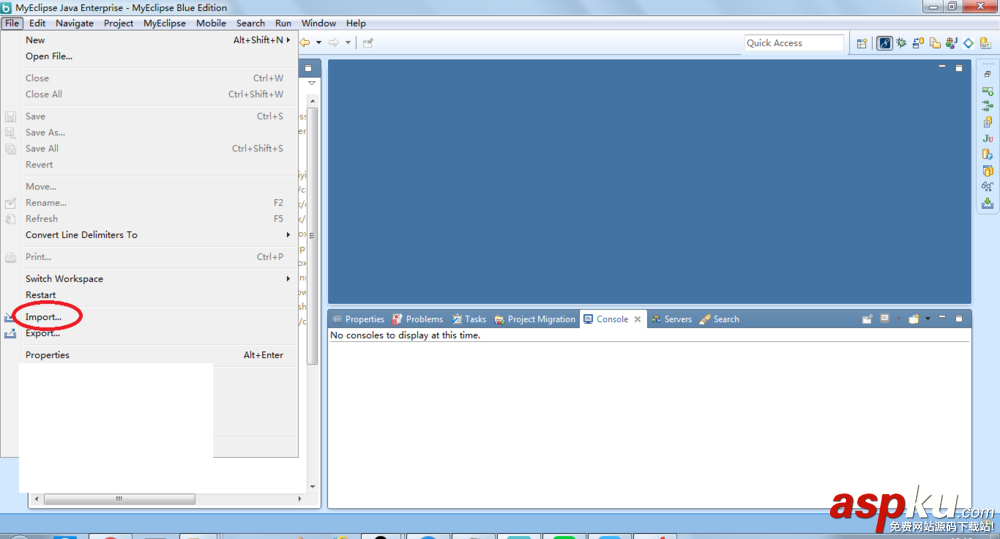Expand the Display Selected Console dropdown arrow
This screenshot has height=539, width=1000.
click(899, 319)
